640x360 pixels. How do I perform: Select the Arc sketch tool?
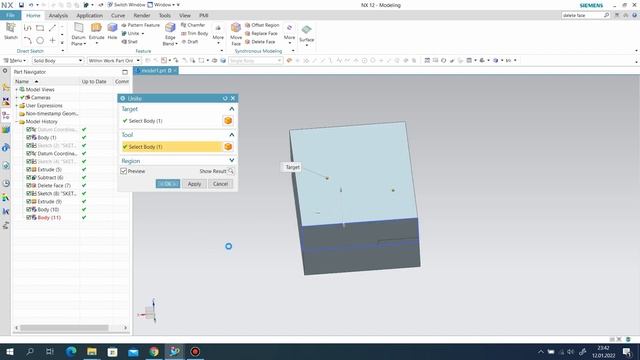[x=27, y=40]
